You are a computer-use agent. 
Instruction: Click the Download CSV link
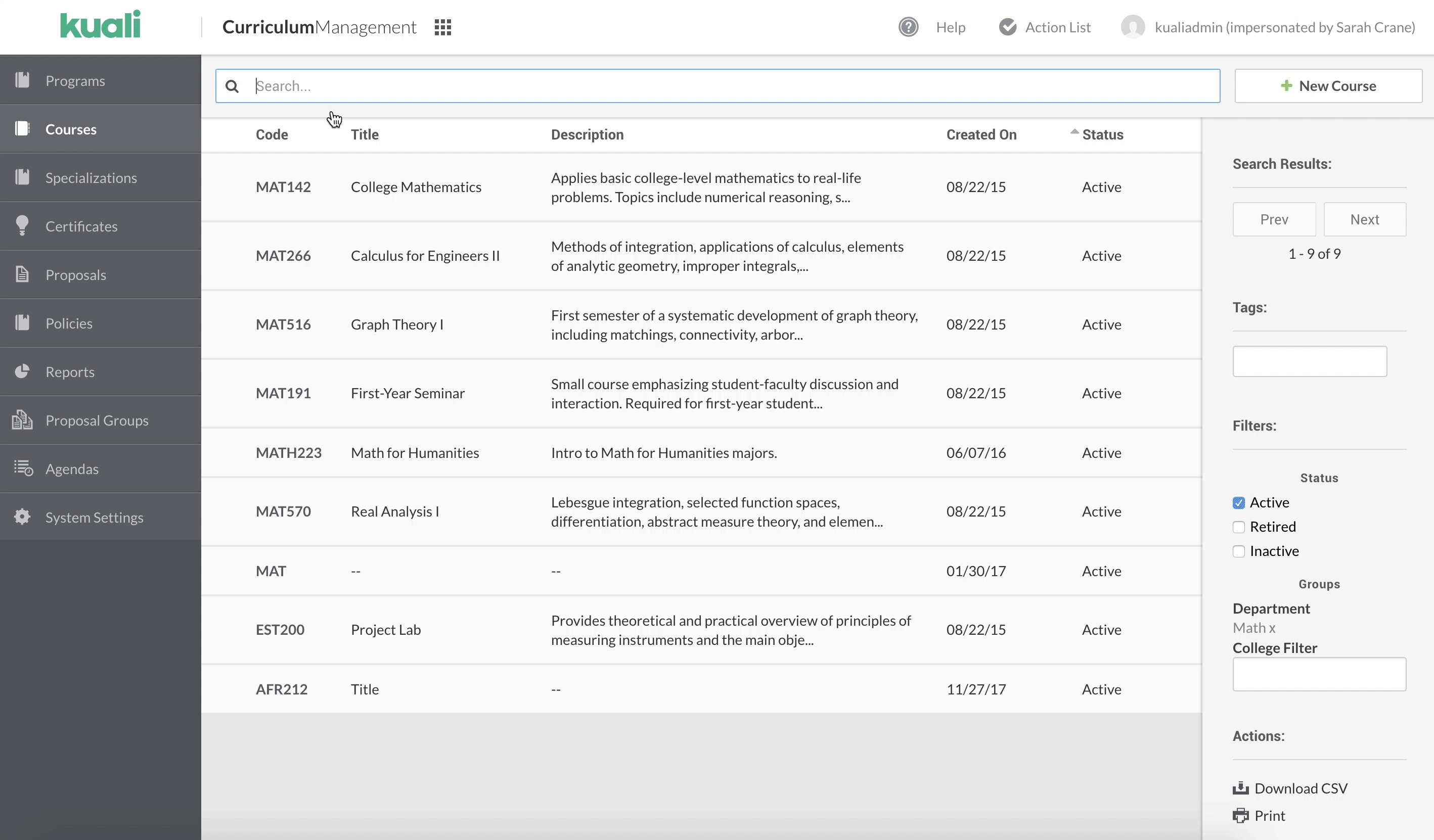click(1301, 787)
